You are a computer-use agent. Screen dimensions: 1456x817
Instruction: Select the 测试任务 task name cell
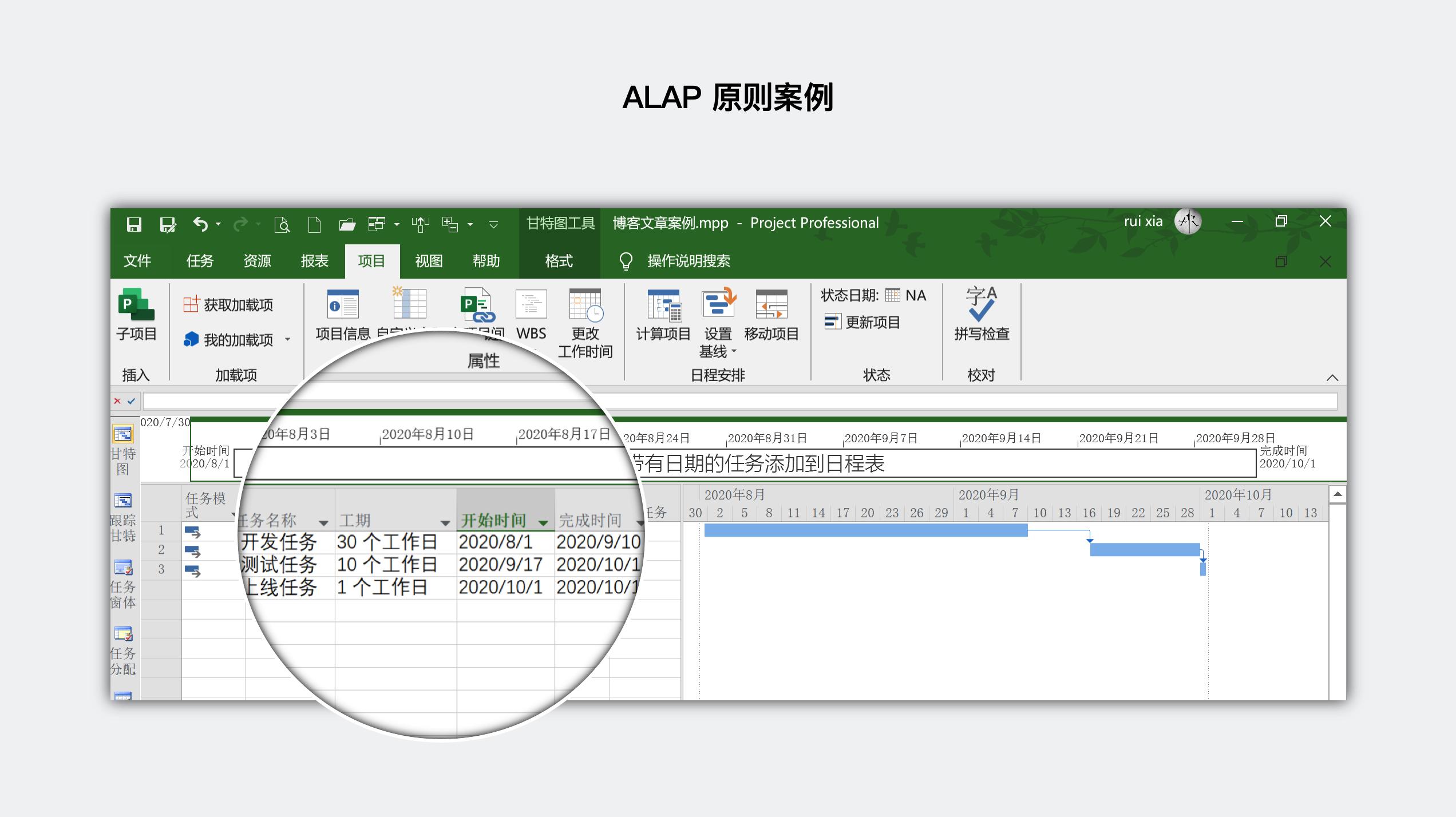click(286, 565)
